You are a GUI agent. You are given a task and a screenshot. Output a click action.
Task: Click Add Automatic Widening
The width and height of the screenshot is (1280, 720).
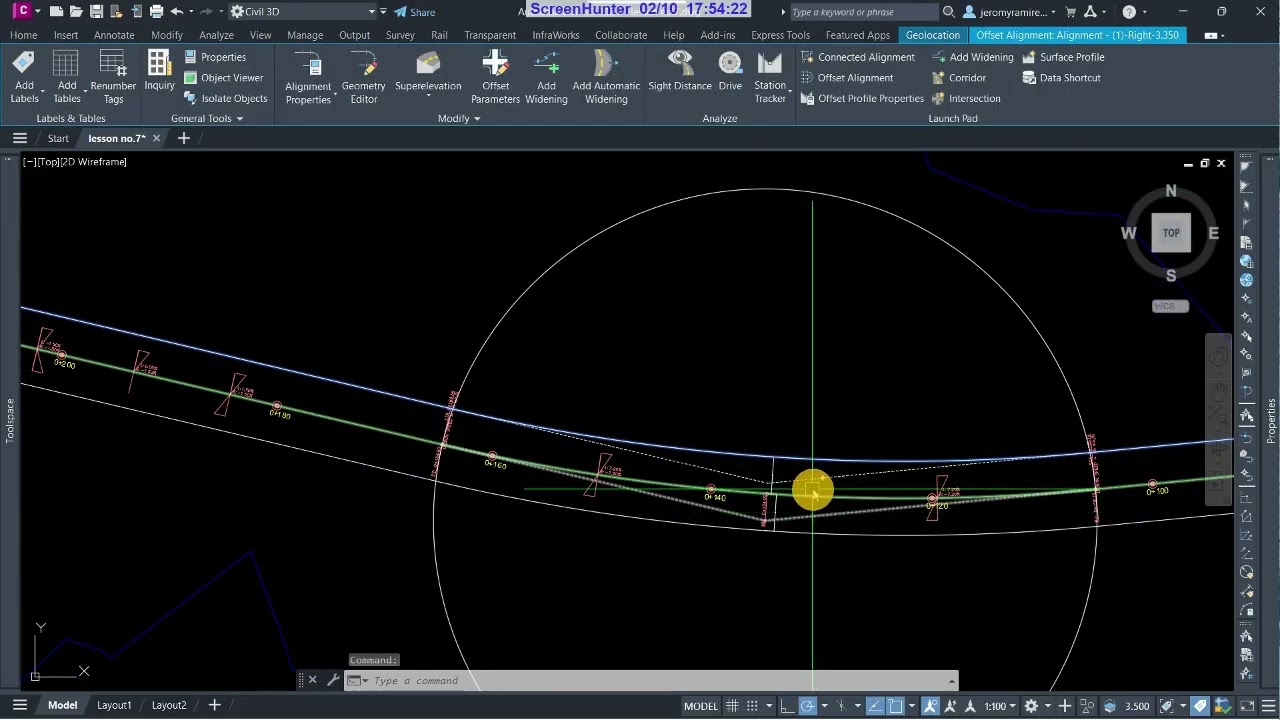click(x=606, y=77)
